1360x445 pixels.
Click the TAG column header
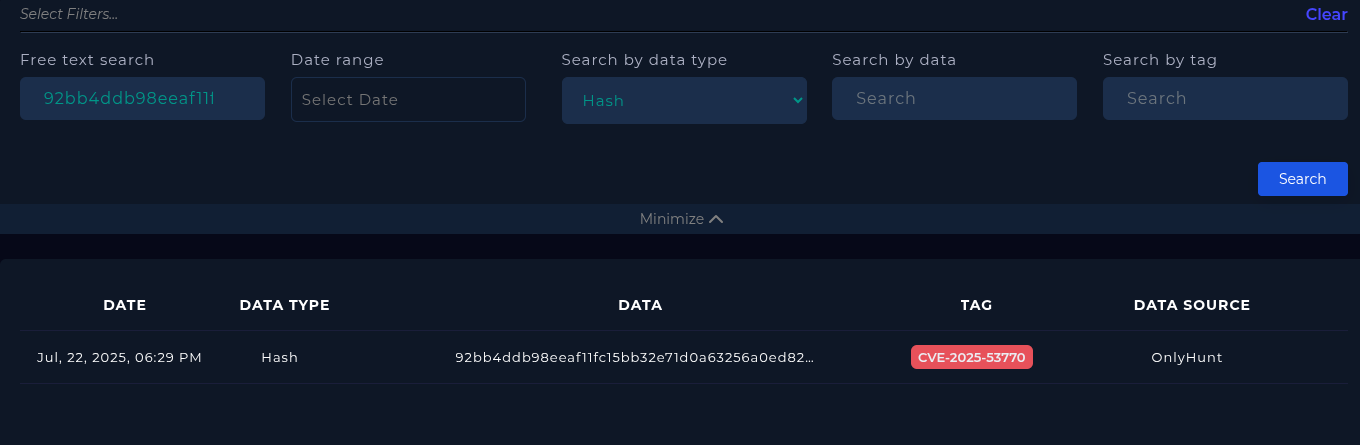coord(976,305)
